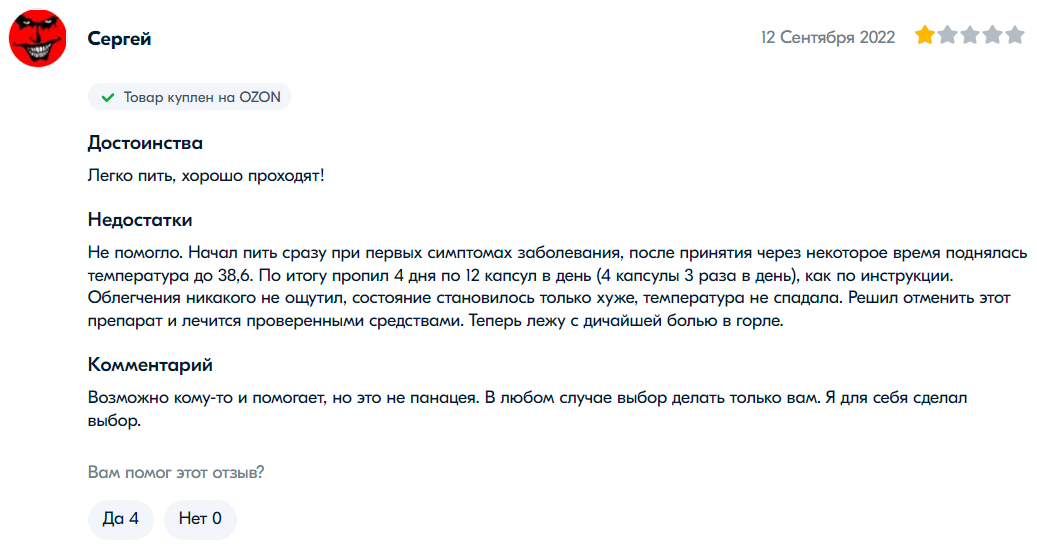
Task: Click the Недостатки heading
Action: coord(140,219)
